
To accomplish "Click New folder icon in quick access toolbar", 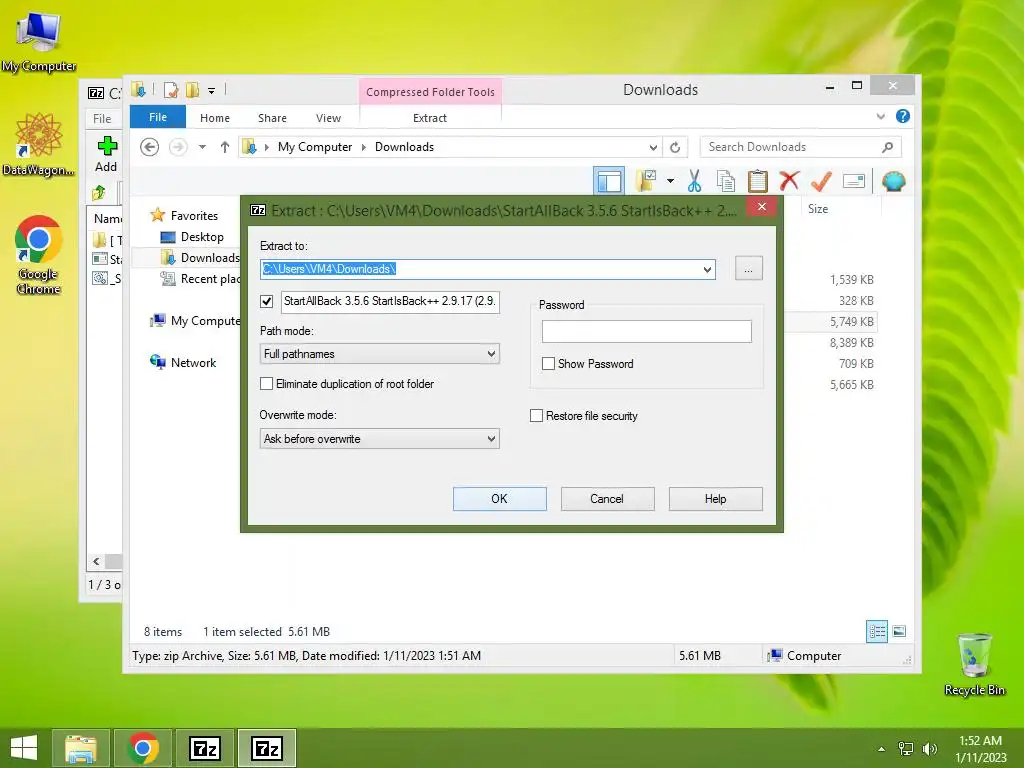I will [193, 90].
